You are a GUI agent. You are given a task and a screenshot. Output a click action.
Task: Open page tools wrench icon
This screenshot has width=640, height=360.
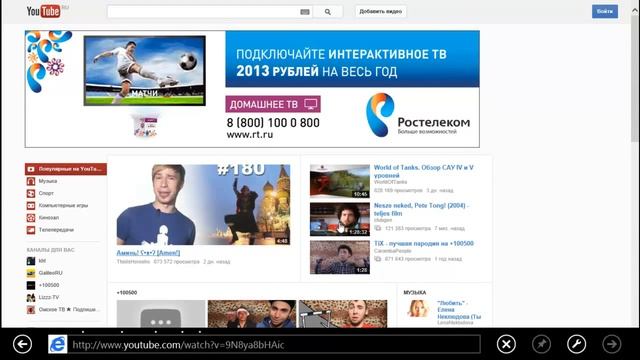coord(576,344)
